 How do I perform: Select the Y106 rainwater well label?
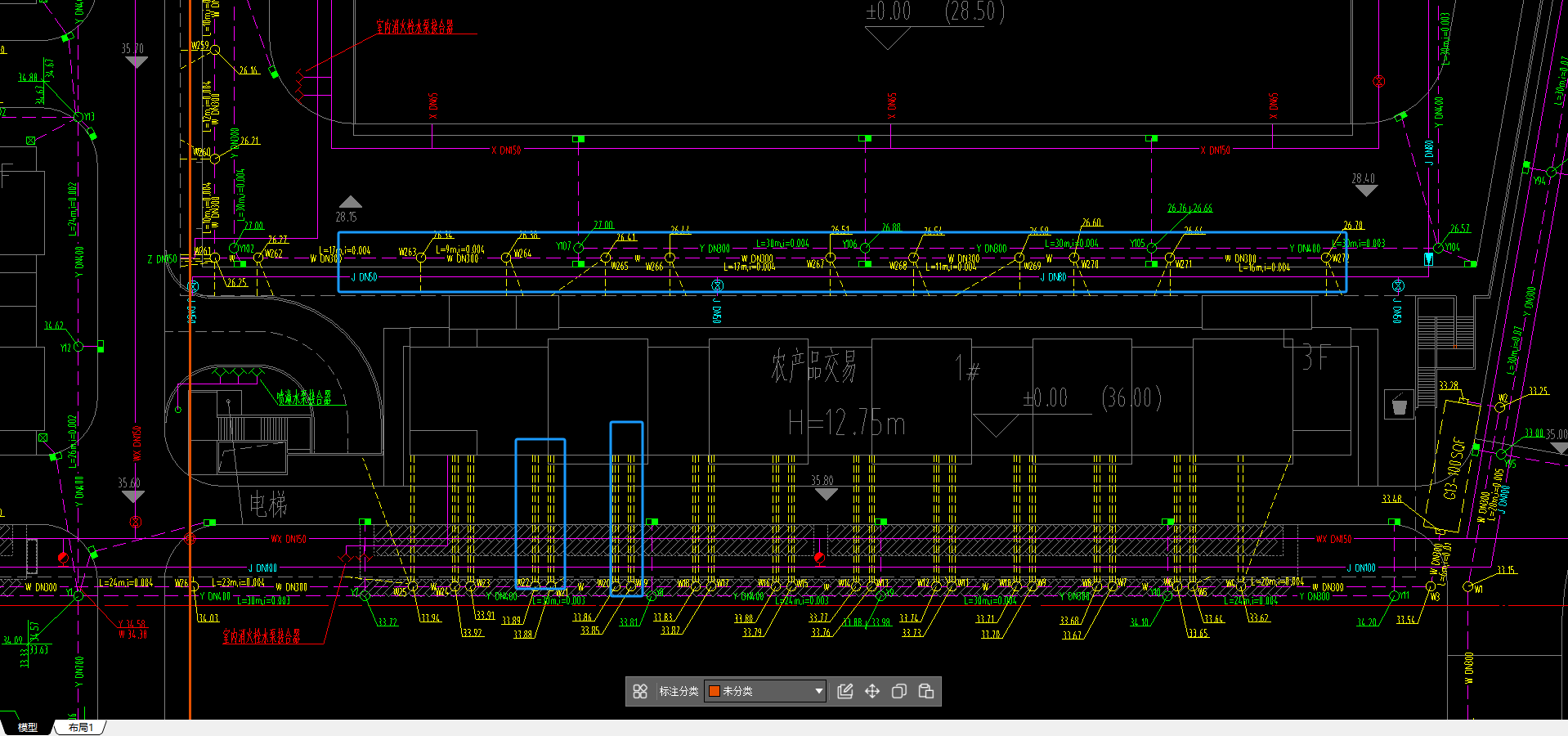849,245
